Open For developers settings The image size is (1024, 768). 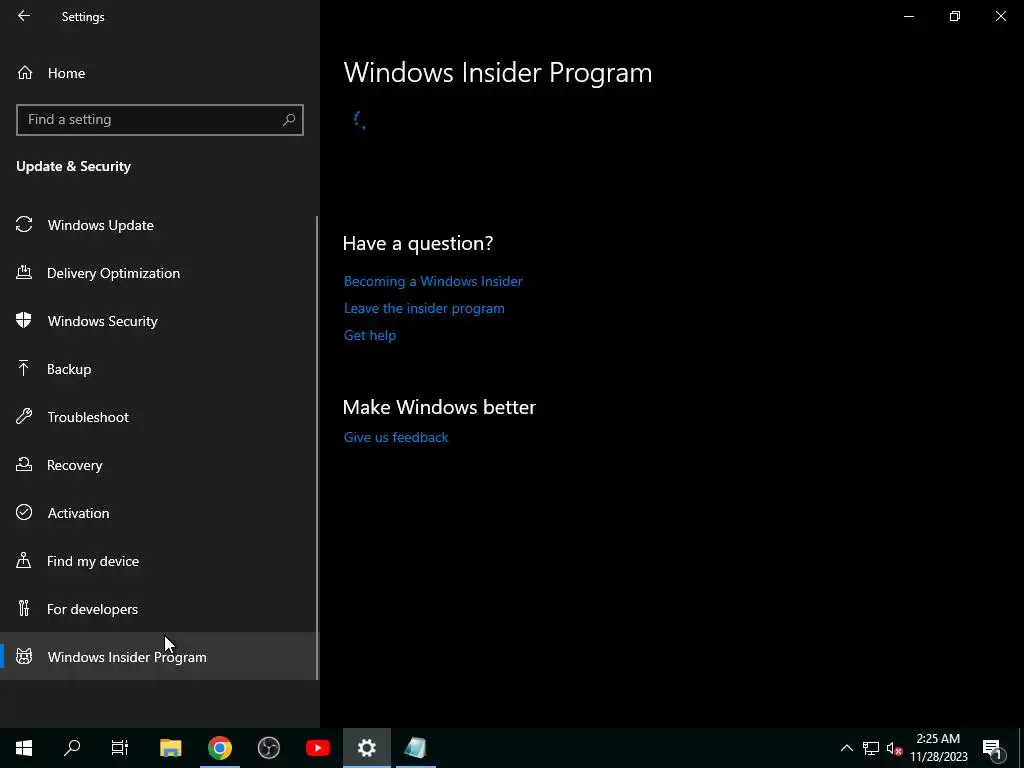click(158, 609)
